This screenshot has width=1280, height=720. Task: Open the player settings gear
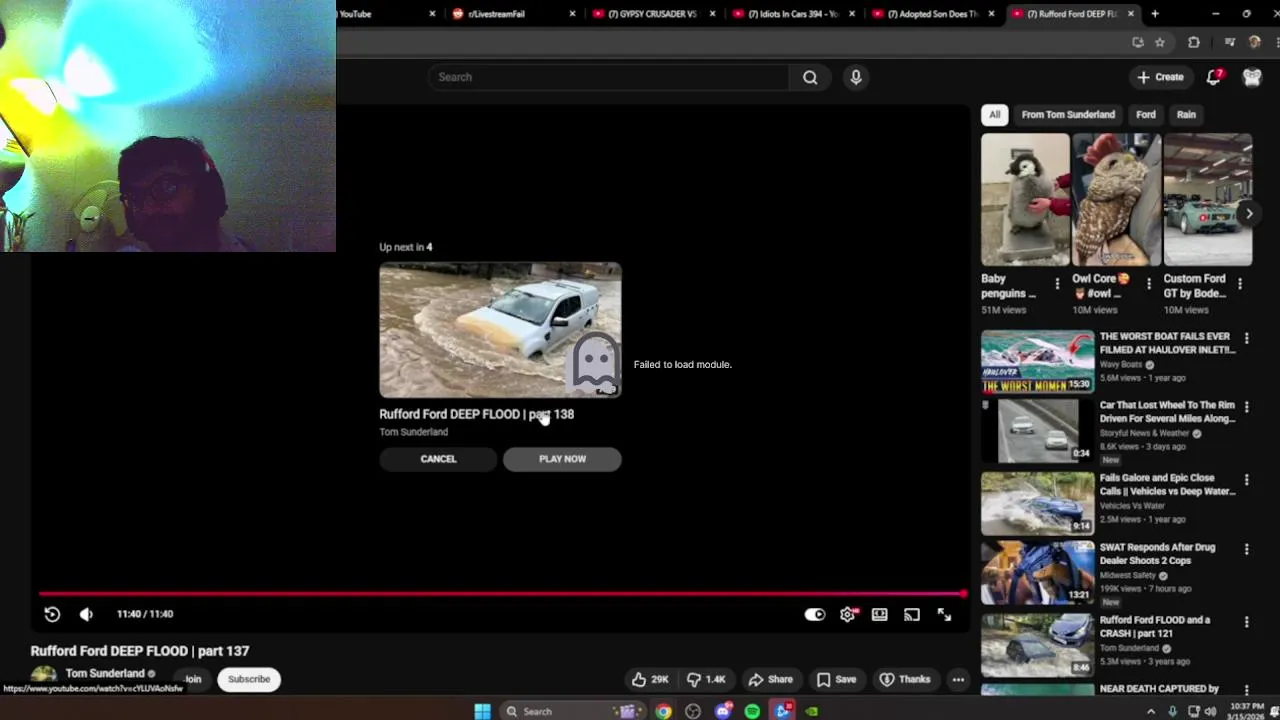pyautogui.click(x=848, y=615)
